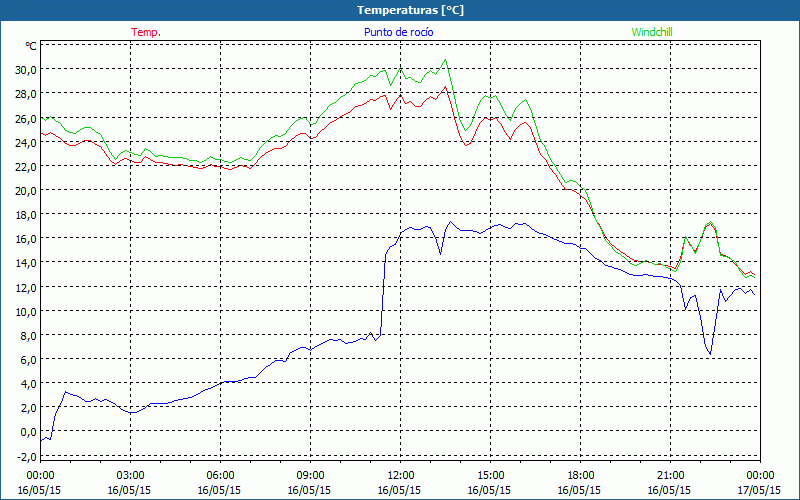Click the '4,0' y-axis value

point(28,384)
